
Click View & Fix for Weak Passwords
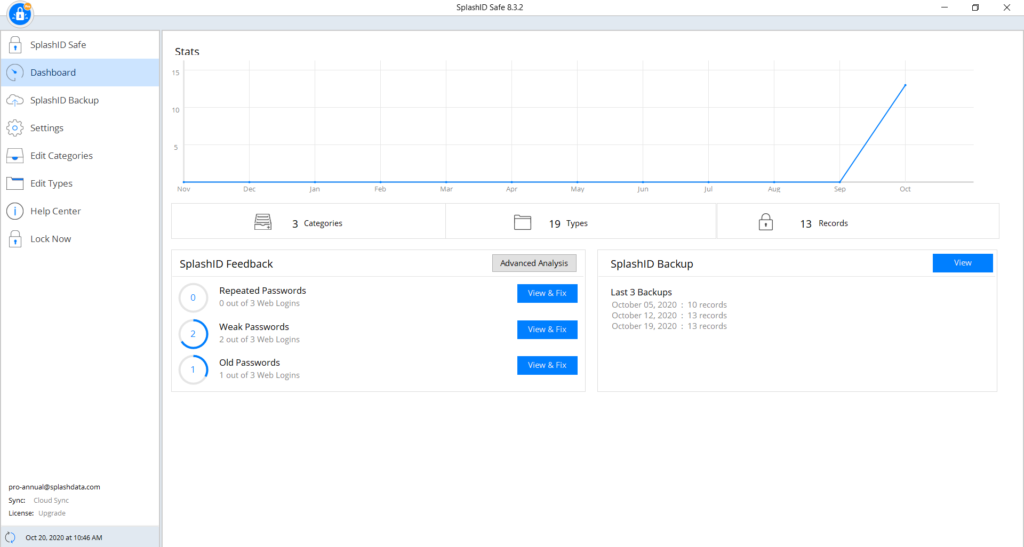[x=547, y=329]
